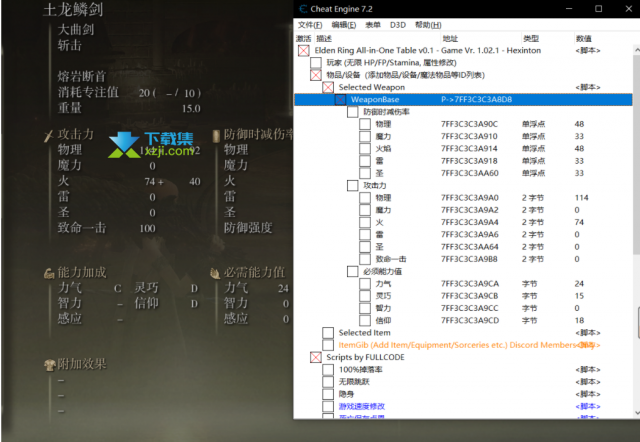Click <脚本> value of Selected Weapon row

(588, 87)
